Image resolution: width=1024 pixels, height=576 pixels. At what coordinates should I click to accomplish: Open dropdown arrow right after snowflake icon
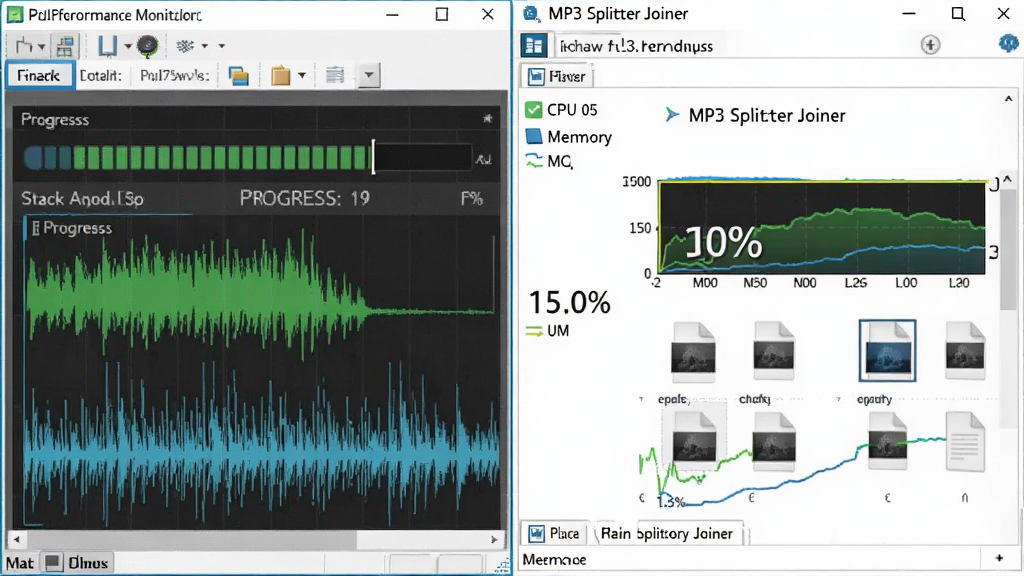[204, 46]
